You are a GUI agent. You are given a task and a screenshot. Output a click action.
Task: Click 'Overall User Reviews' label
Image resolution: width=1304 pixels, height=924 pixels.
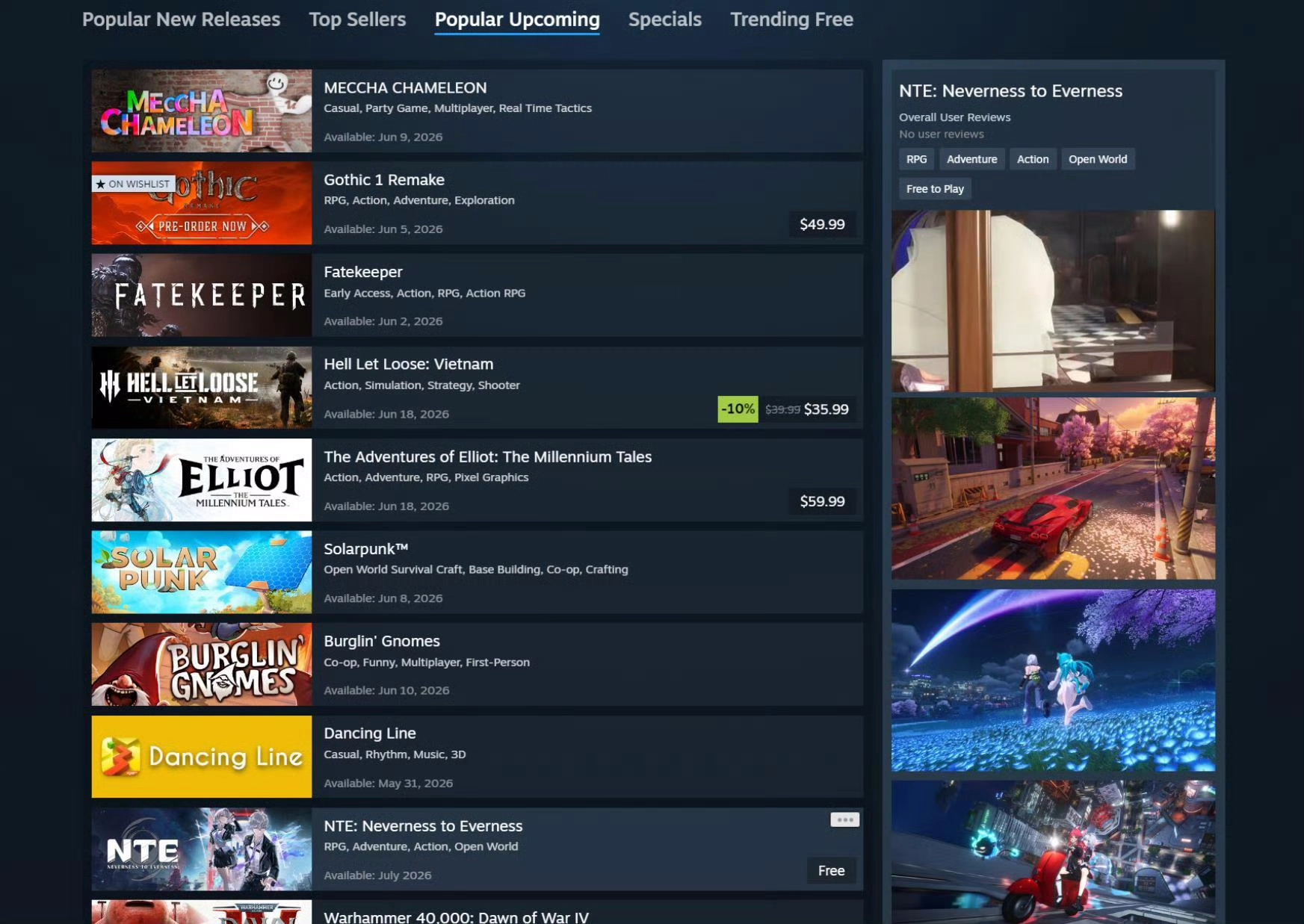tap(954, 117)
